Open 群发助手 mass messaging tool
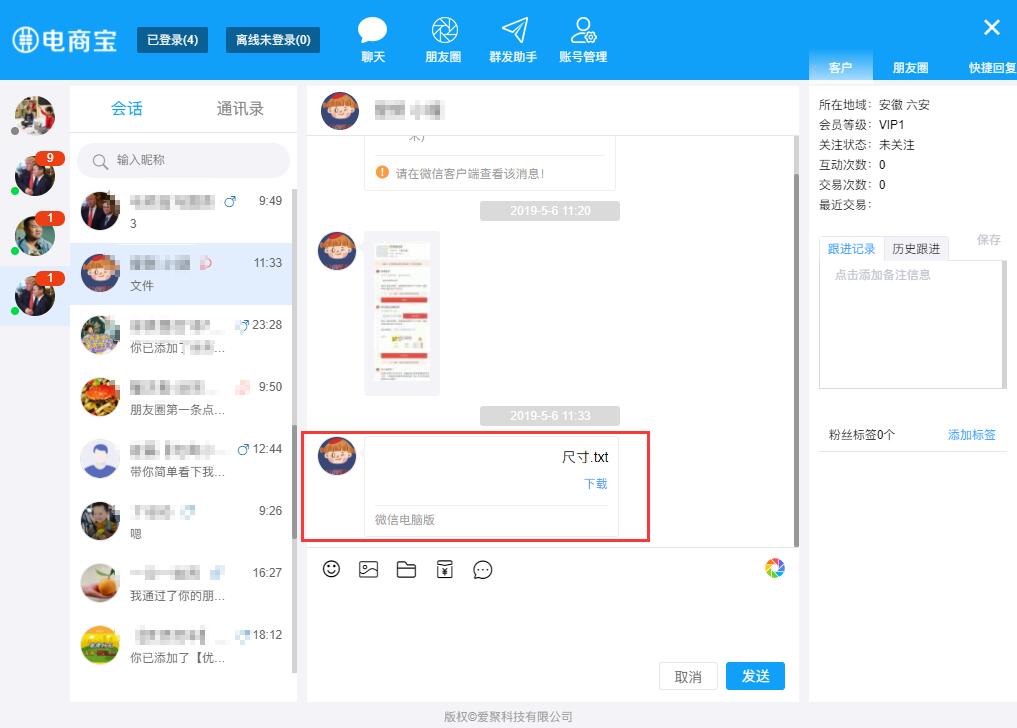This screenshot has height=728, width=1017. [513, 40]
